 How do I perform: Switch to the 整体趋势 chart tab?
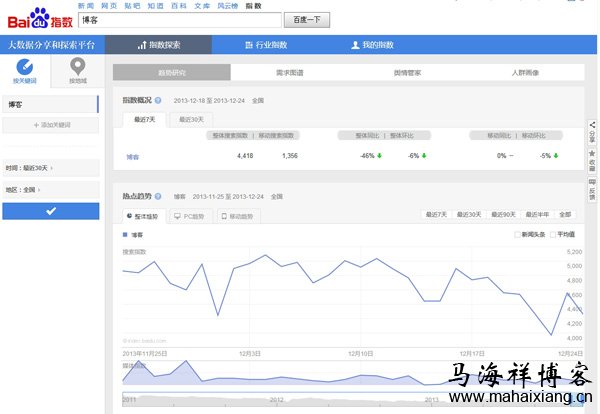click(144, 216)
